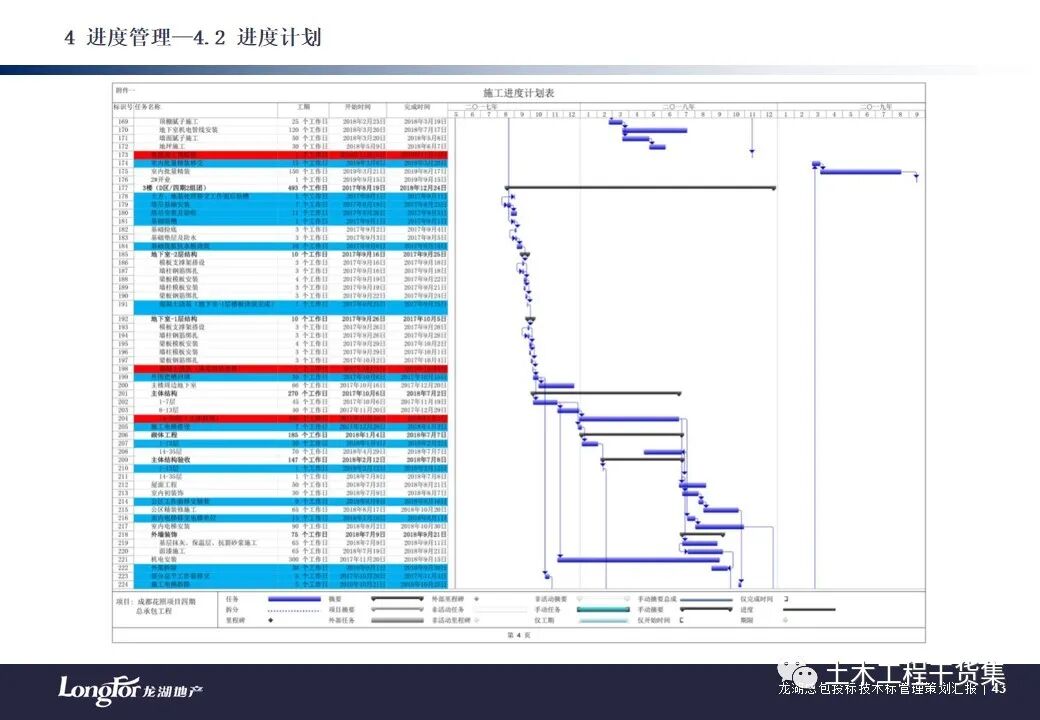Select row 169 '顶棚腻子施工'
The height and width of the screenshot is (720, 1040).
pos(281,122)
